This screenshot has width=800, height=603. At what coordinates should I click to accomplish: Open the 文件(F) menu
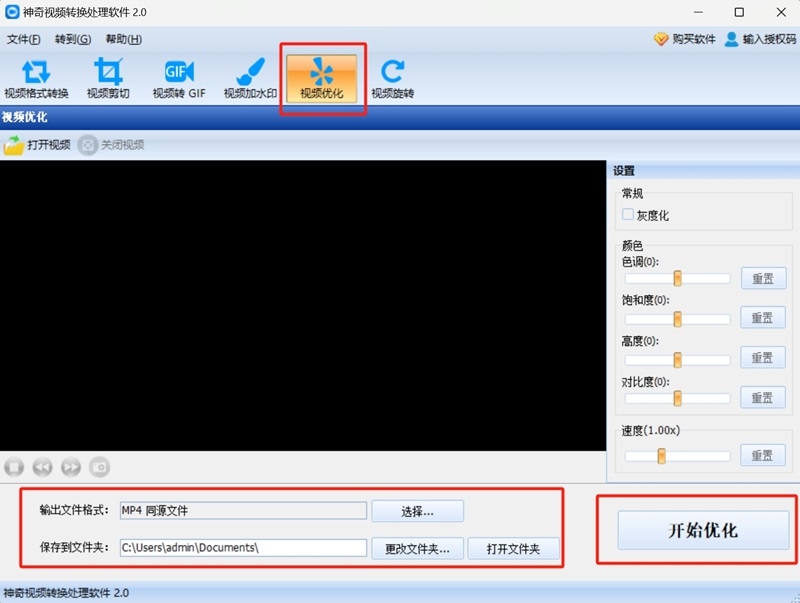click(x=24, y=39)
